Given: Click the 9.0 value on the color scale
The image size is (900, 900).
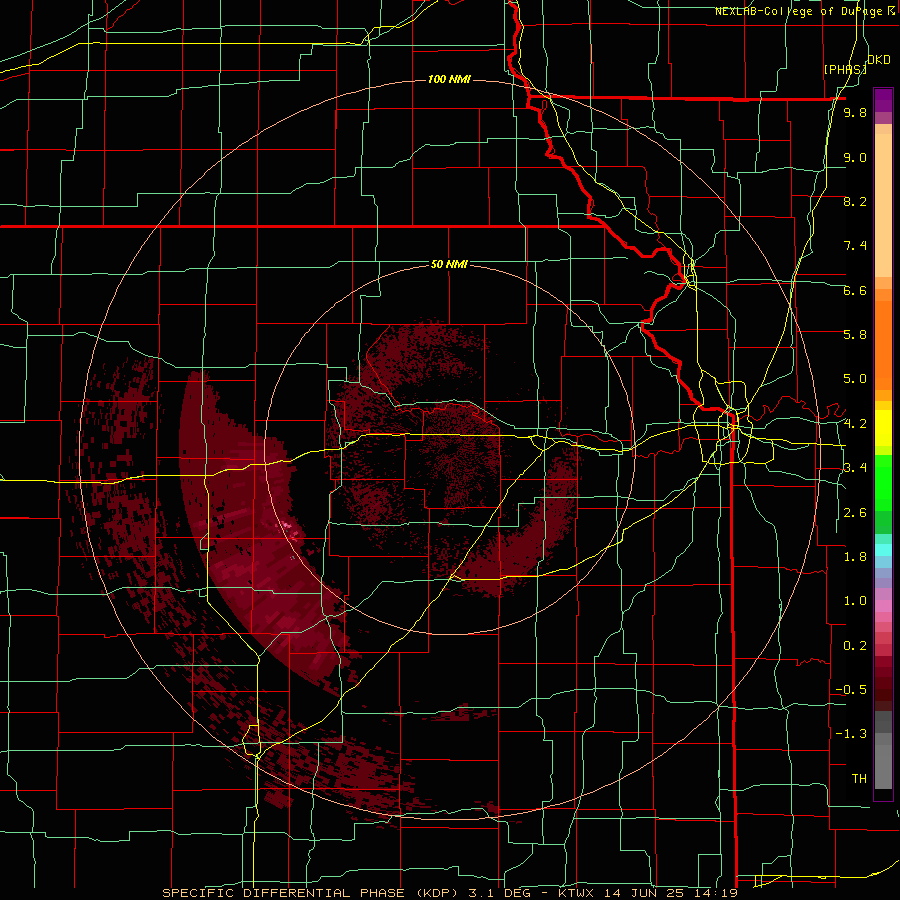Looking at the screenshot, I should pyautogui.click(x=855, y=157).
